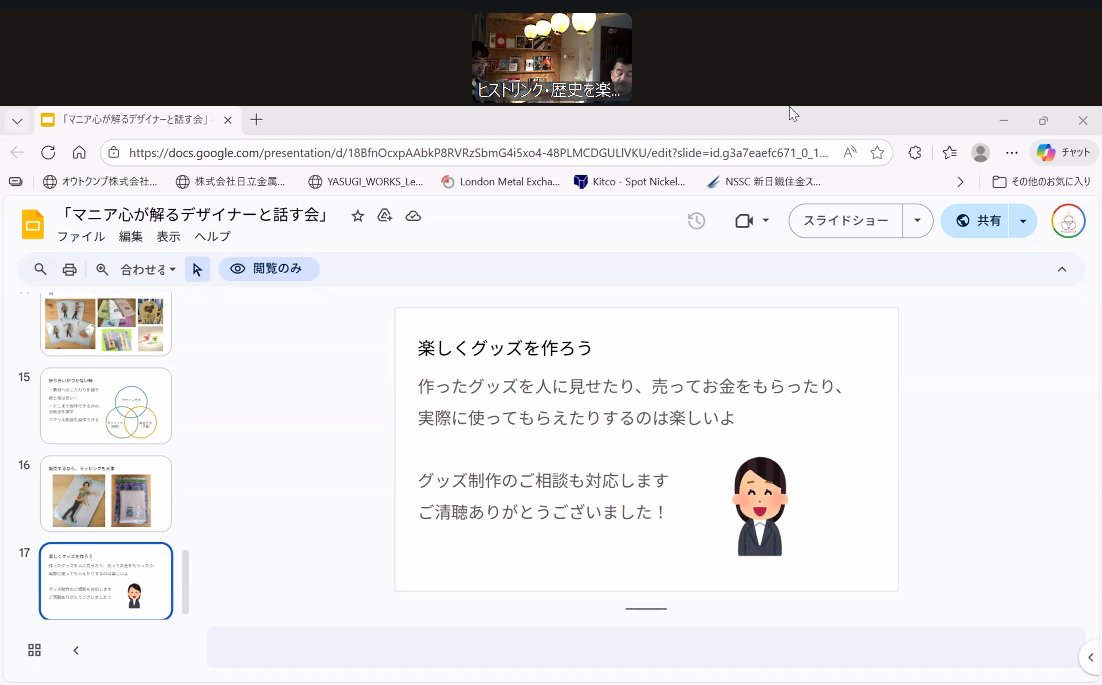Close the presentation browser tab
This screenshot has height=685, width=1102.
[x=228, y=120]
